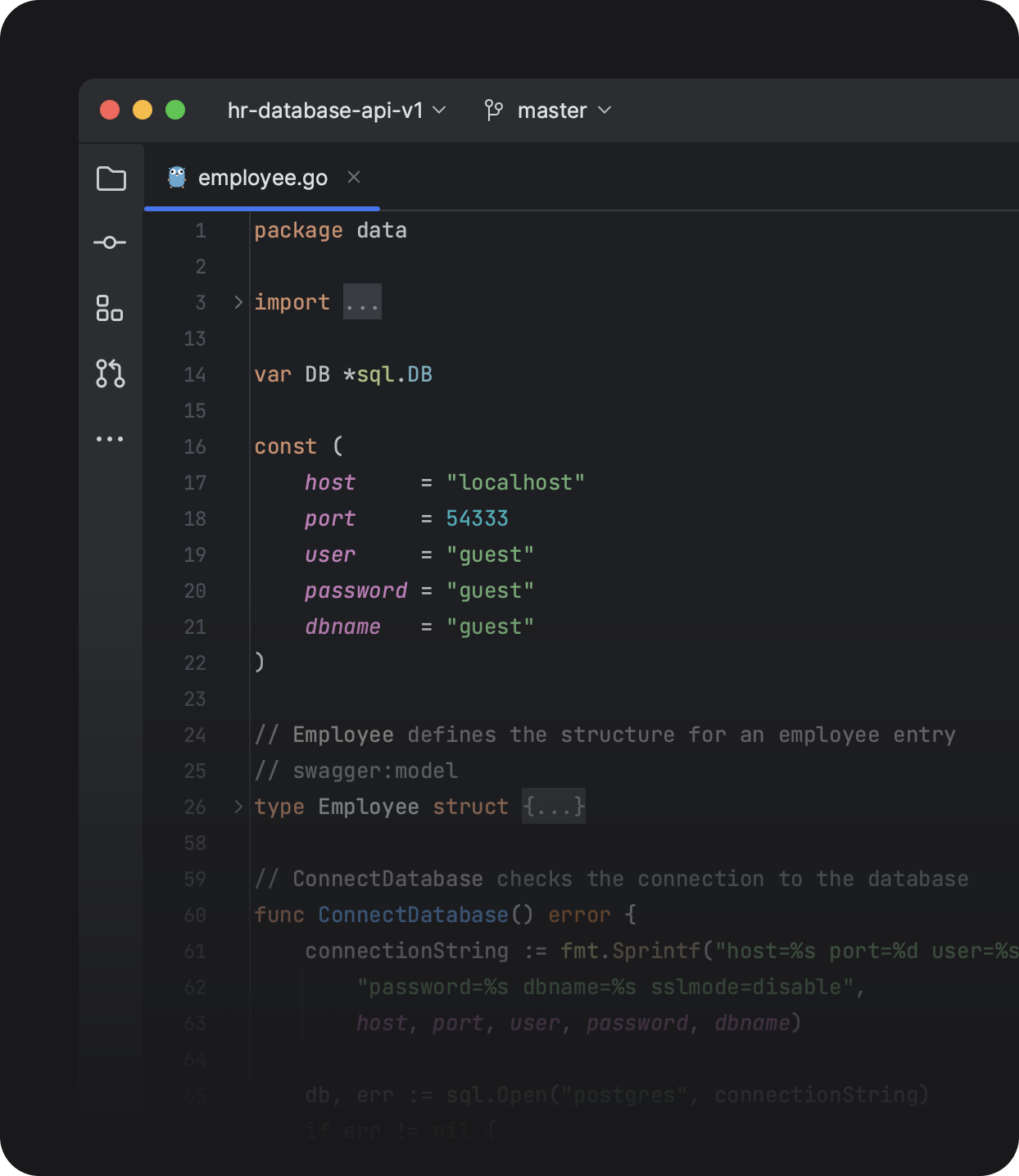Switch to the employee.go tab
The image size is (1019, 1176).
click(262, 178)
